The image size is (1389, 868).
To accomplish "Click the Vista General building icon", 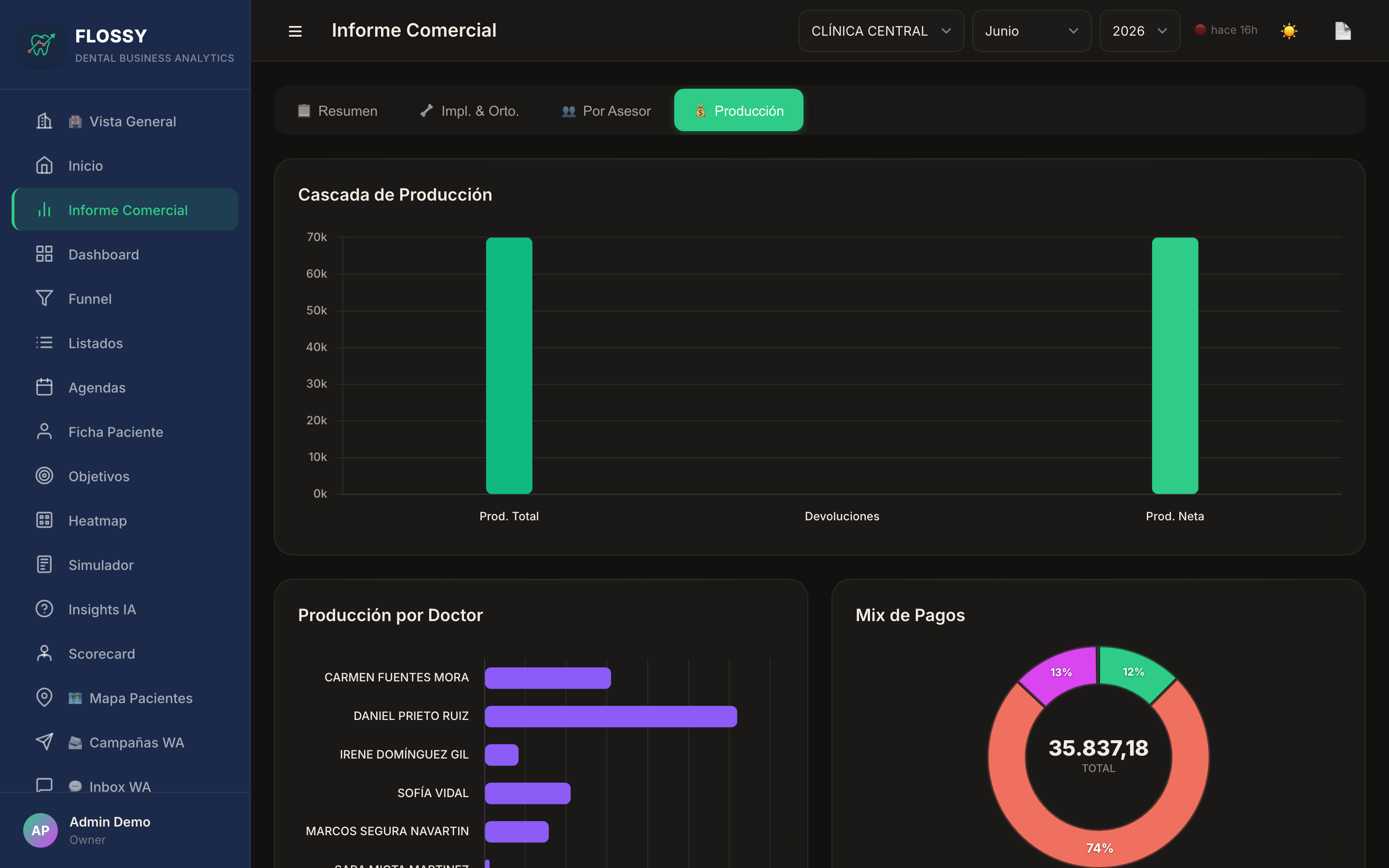I will (44, 121).
